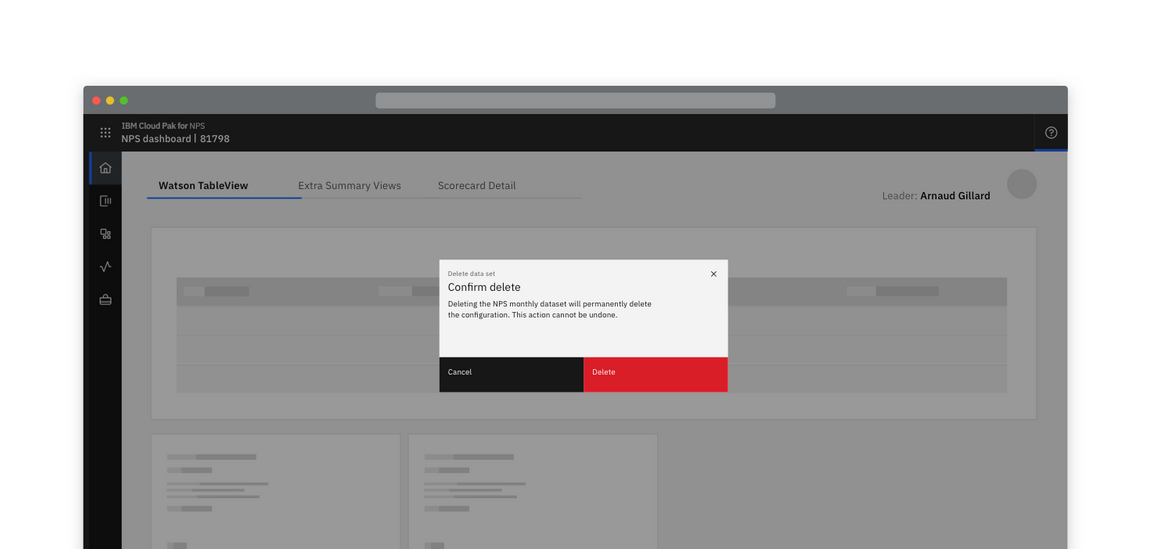Close the Confirm delete dialog with X
The image size is (1152, 549).
(713, 274)
